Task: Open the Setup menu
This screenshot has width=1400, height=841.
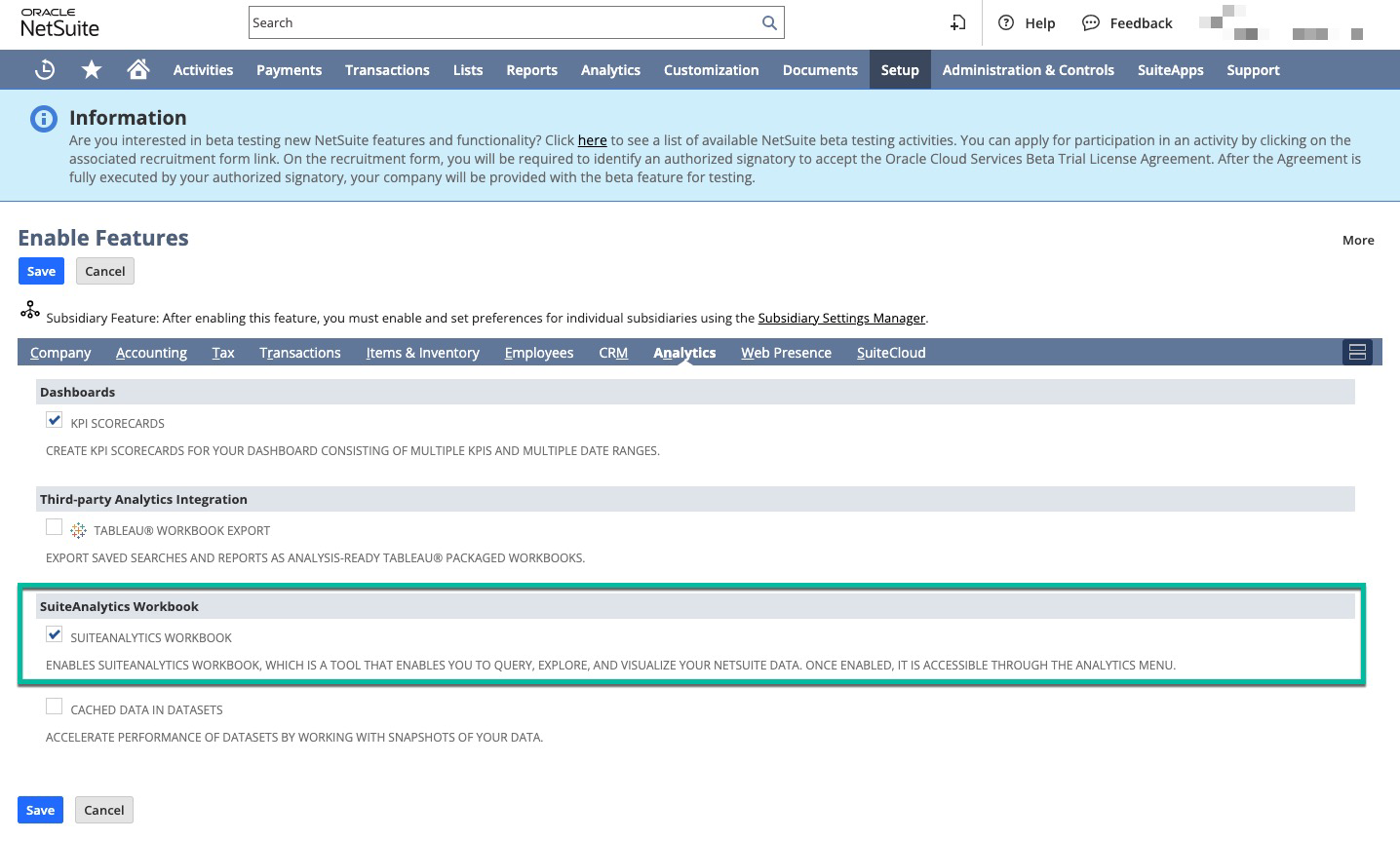Action: (900, 70)
